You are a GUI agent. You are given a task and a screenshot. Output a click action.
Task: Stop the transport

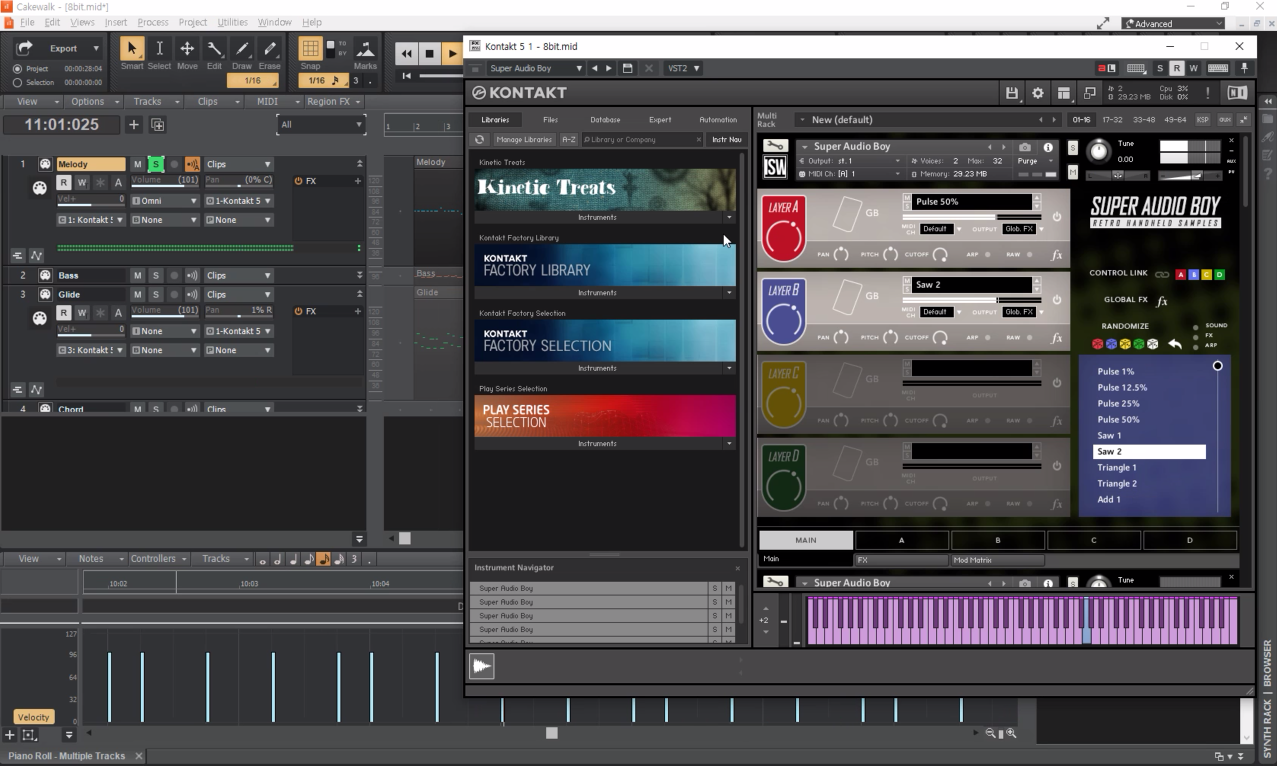tap(429, 54)
